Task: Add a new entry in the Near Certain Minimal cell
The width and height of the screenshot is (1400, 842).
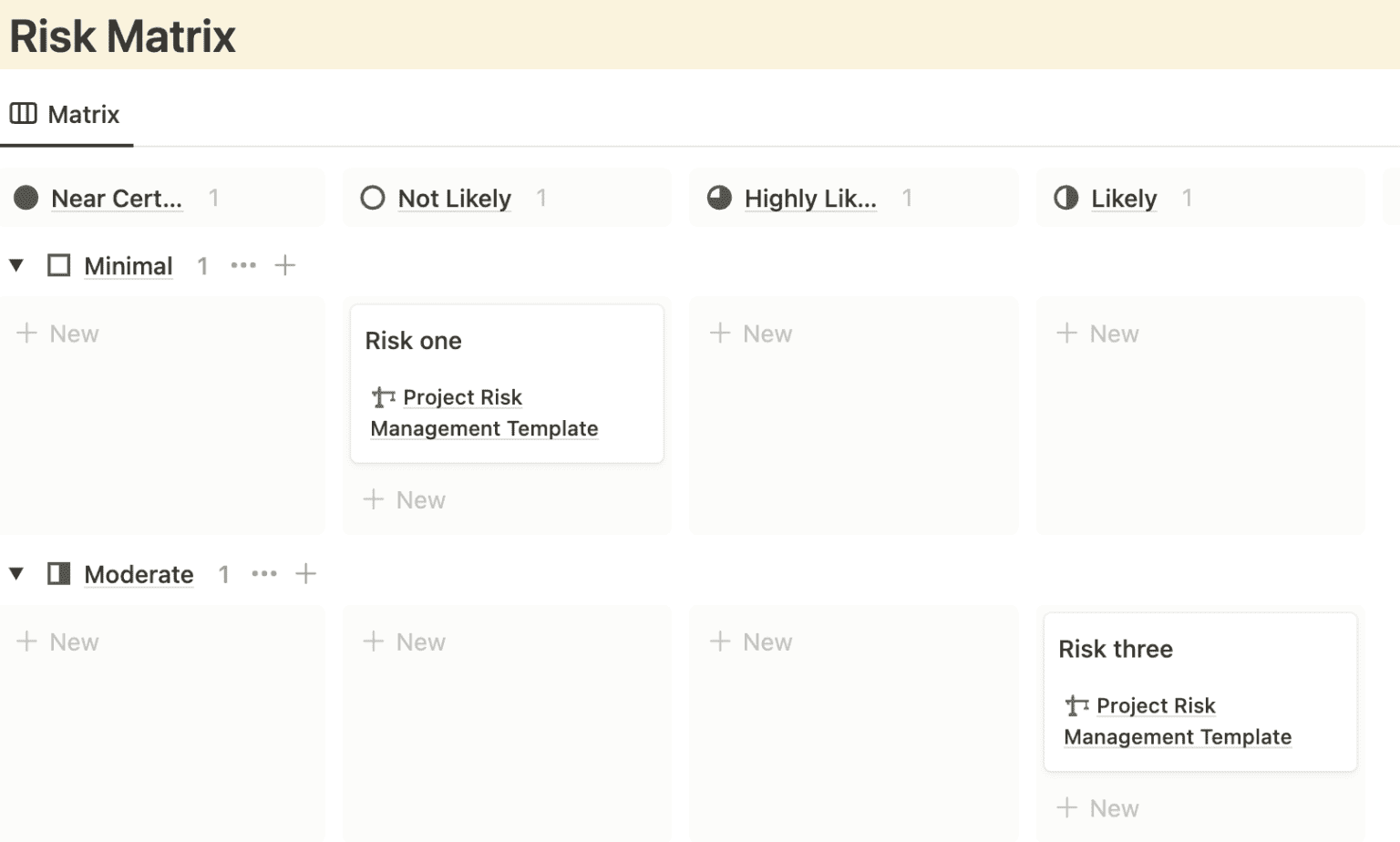Action: pyautogui.click(x=57, y=333)
